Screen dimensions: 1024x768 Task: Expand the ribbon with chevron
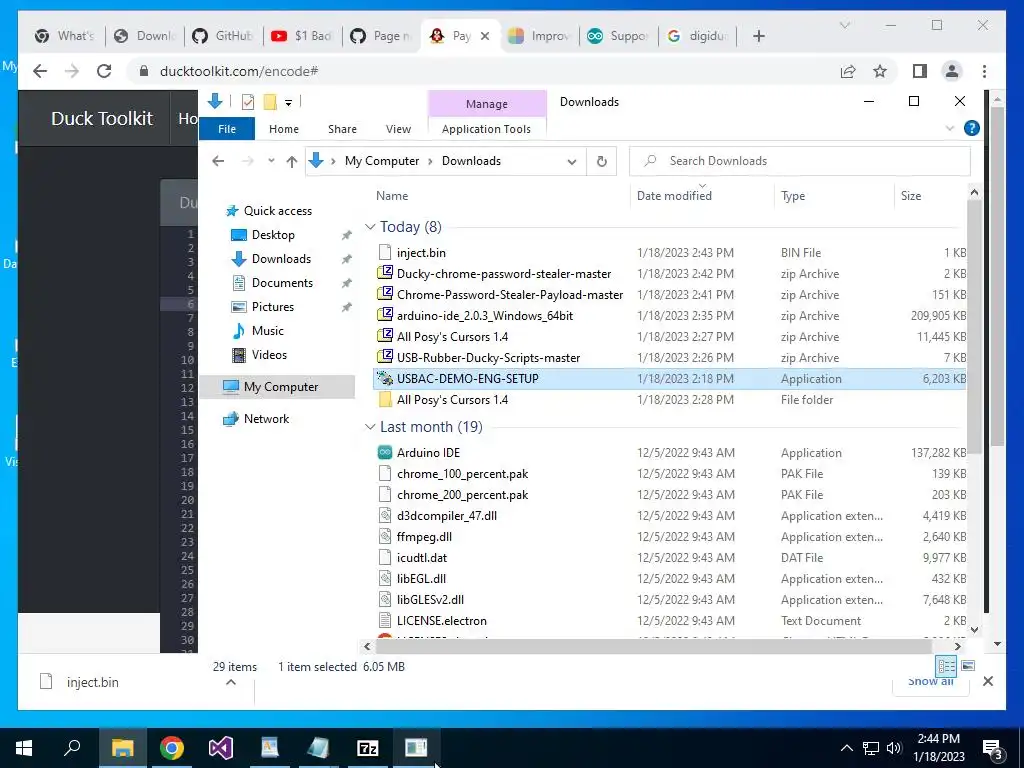[950, 128]
